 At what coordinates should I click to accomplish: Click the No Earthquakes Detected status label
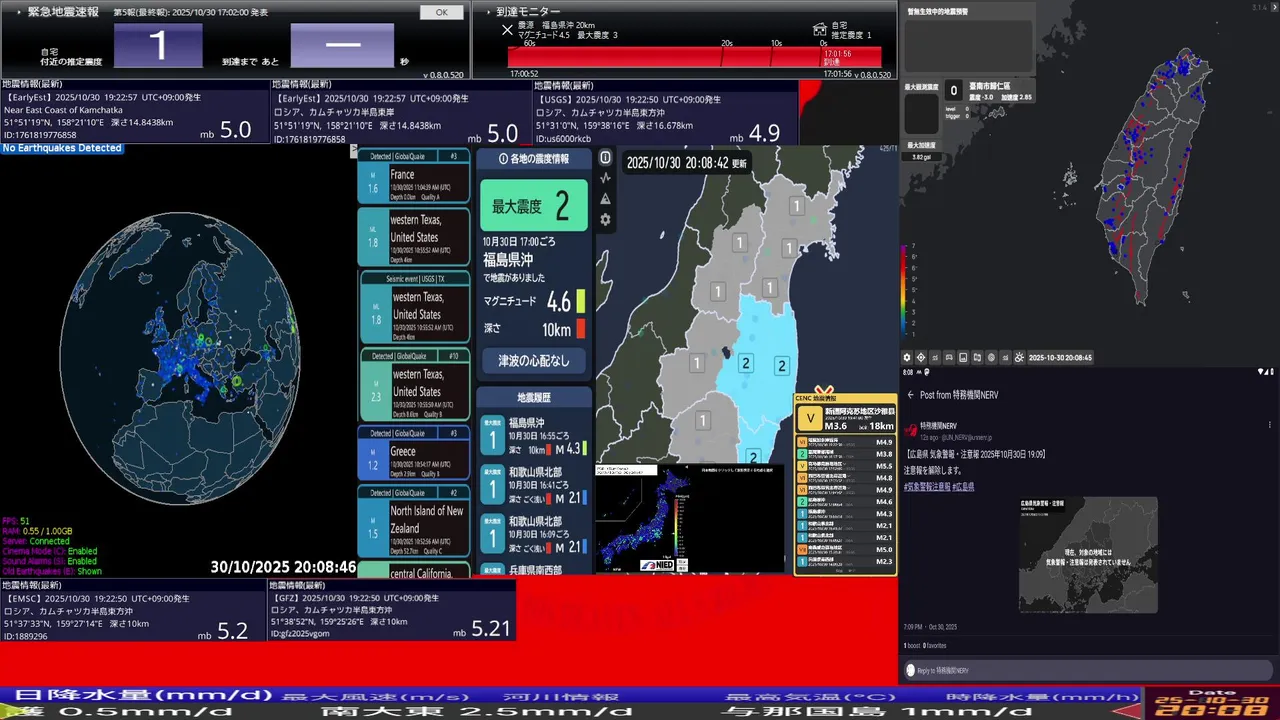point(61,148)
